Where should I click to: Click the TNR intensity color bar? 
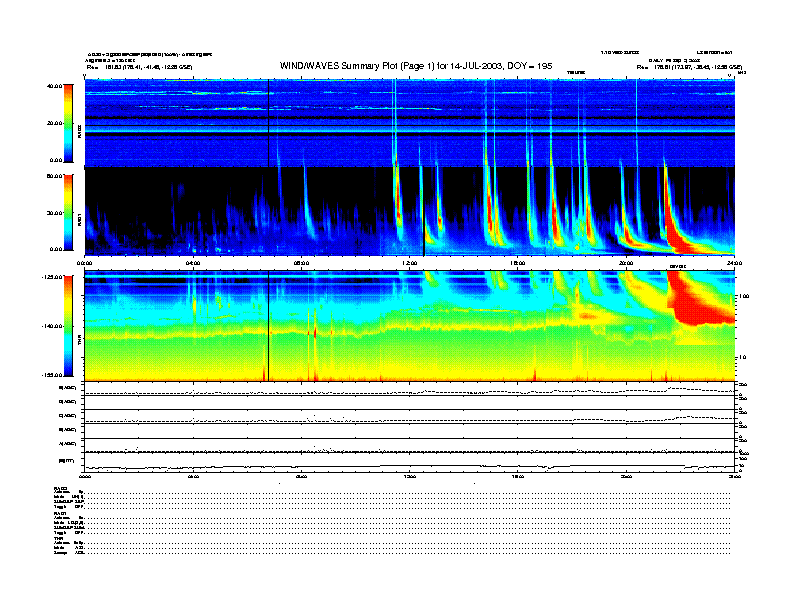coord(68,326)
